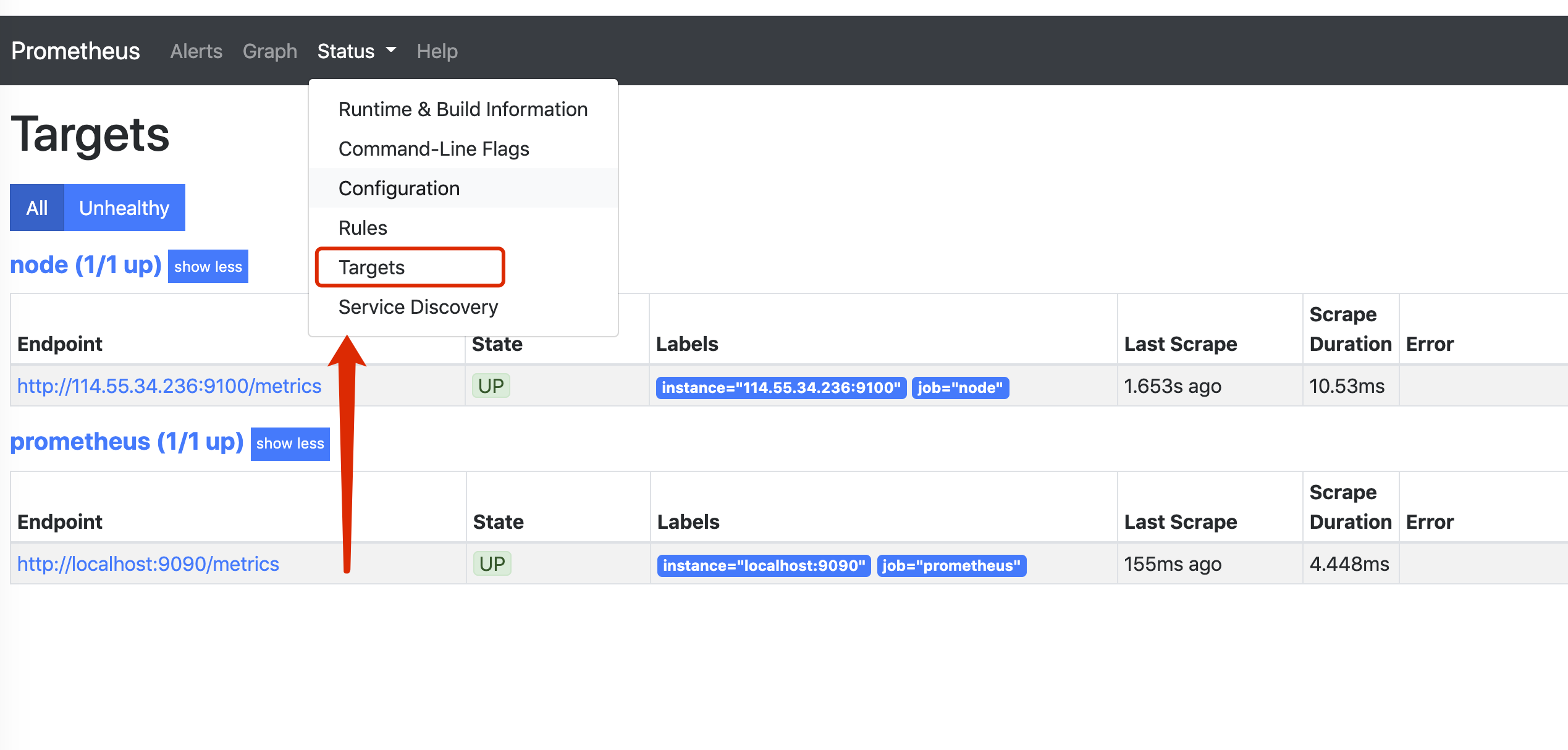Click the Status dropdown caret
The image size is (1568, 750).
click(x=391, y=49)
